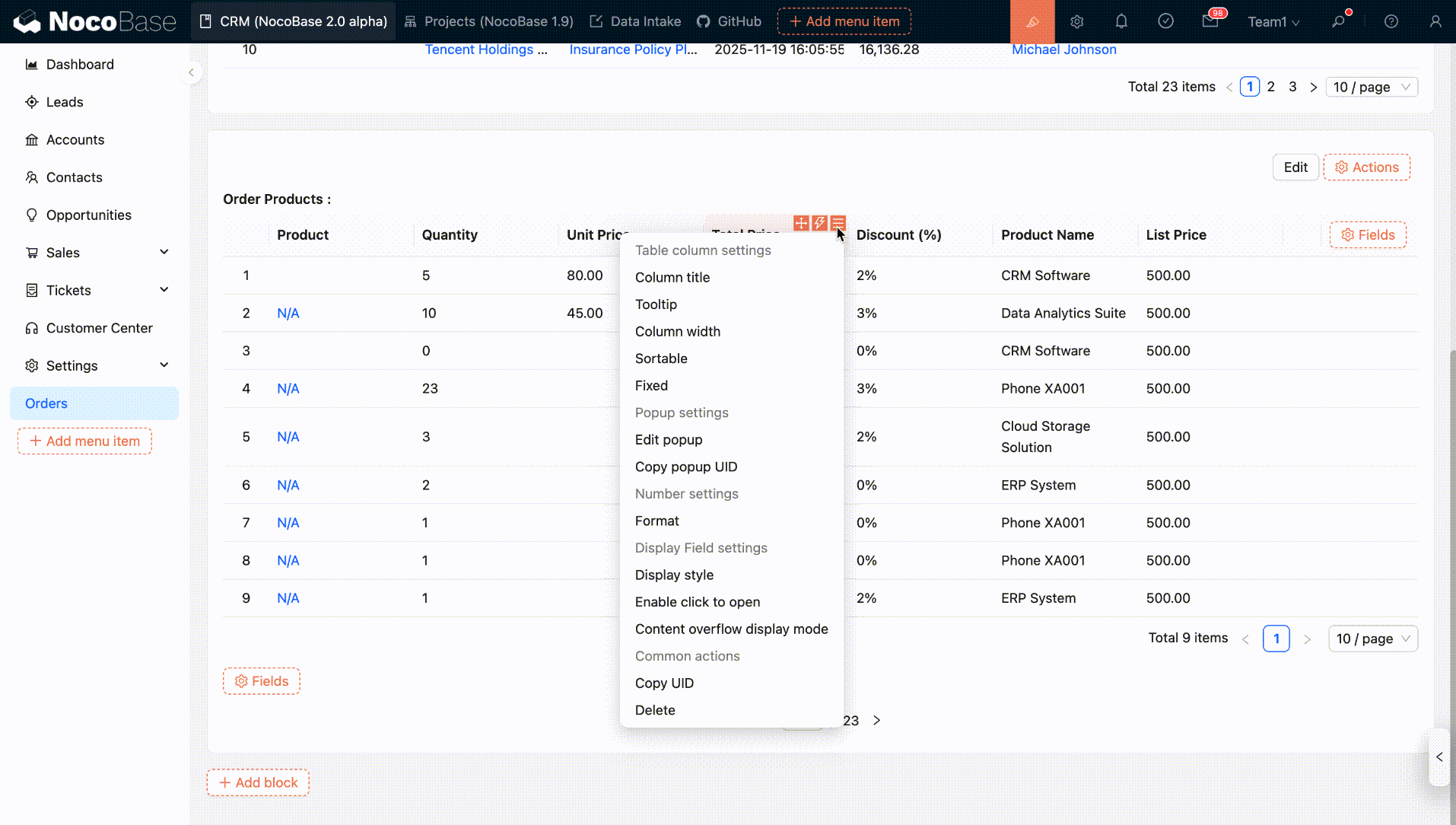The width and height of the screenshot is (1456, 825).
Task: Toggle Fixed option in column menu
Action: pyautogui.click(x=651, y=386)
